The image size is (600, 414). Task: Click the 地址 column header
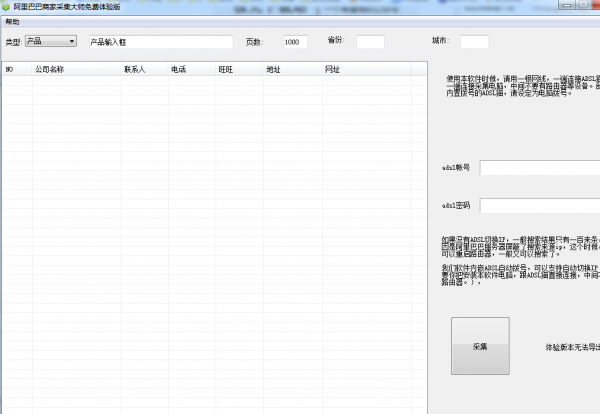click(x=273, y=70)
